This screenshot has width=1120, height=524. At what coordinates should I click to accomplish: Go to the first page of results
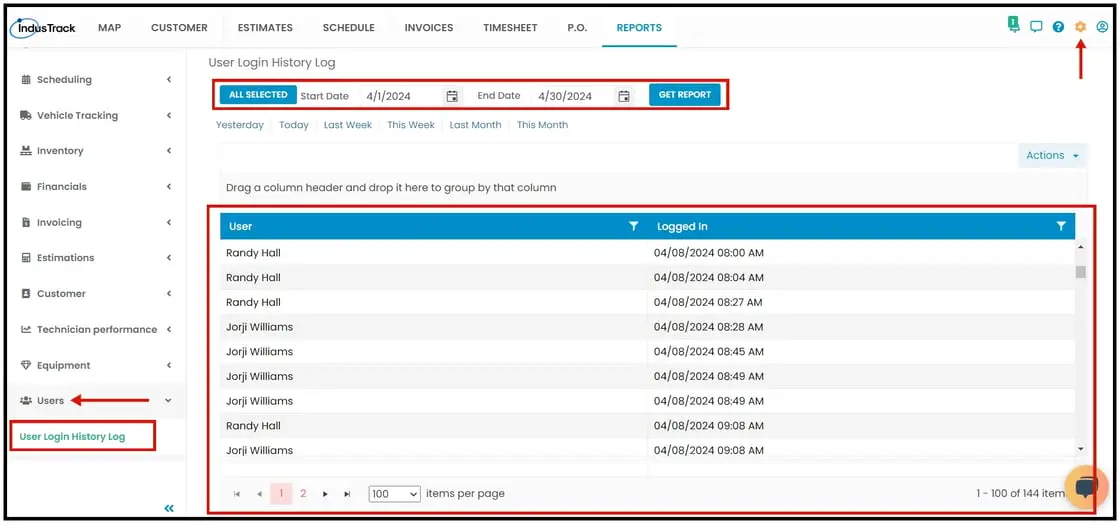237,494
